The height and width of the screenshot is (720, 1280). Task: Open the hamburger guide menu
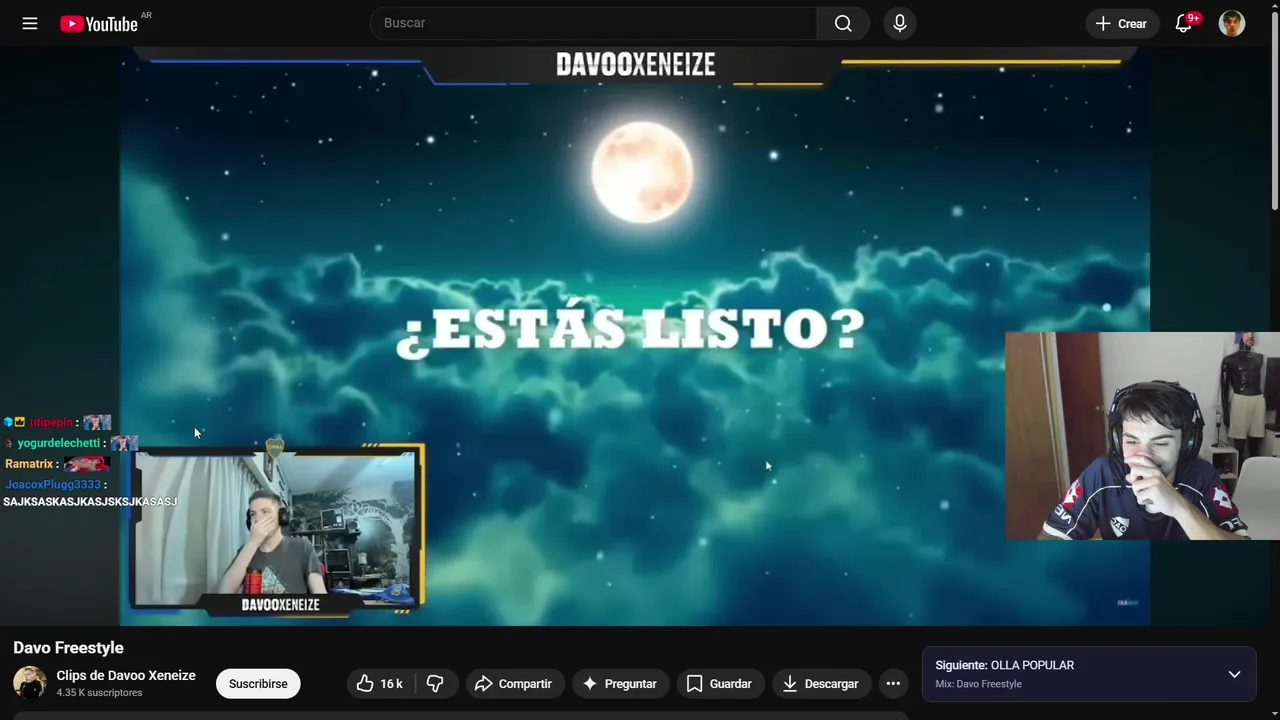click(30, 23)
